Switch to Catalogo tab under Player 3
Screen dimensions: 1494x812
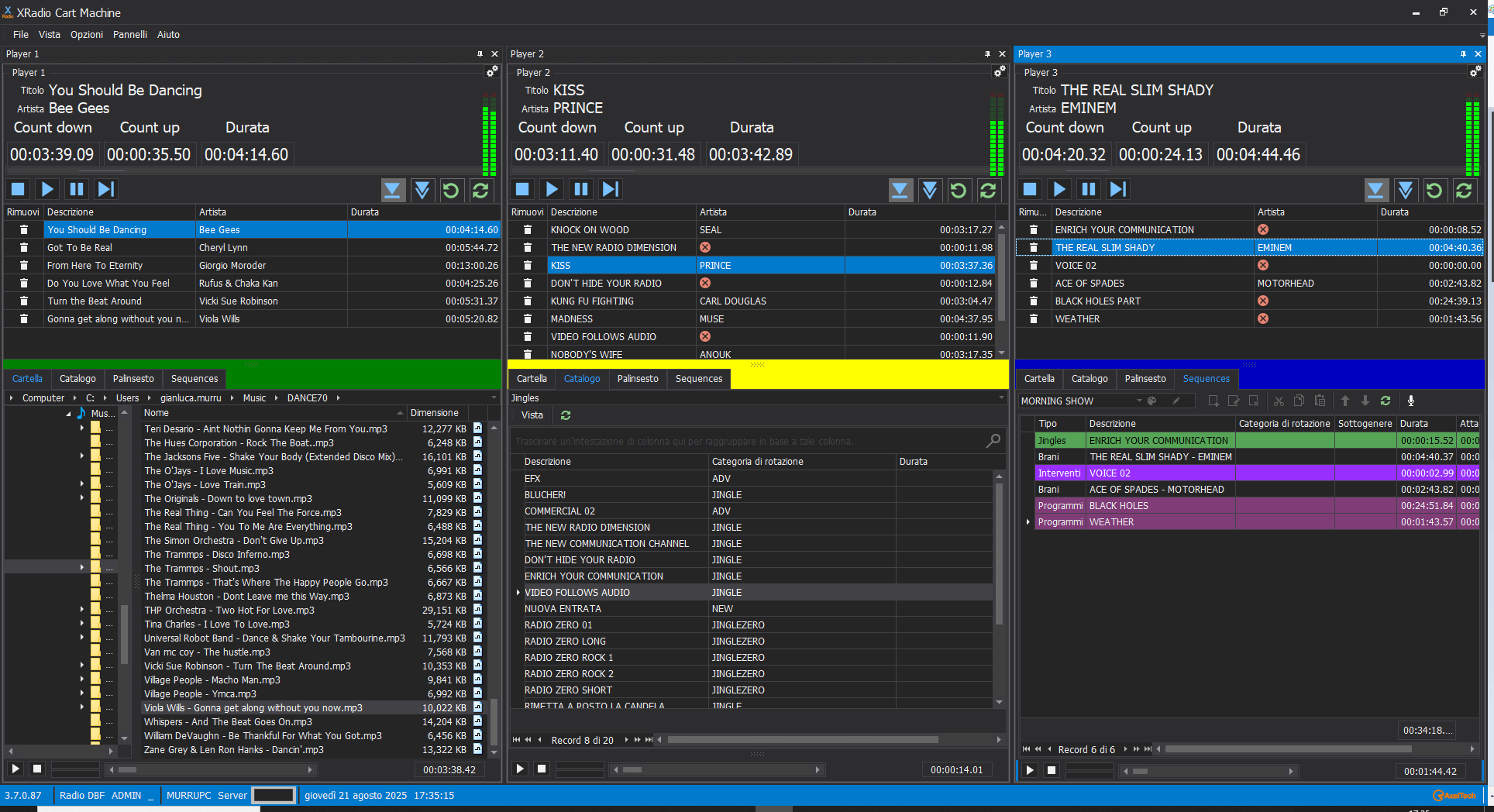(1090, 378)
